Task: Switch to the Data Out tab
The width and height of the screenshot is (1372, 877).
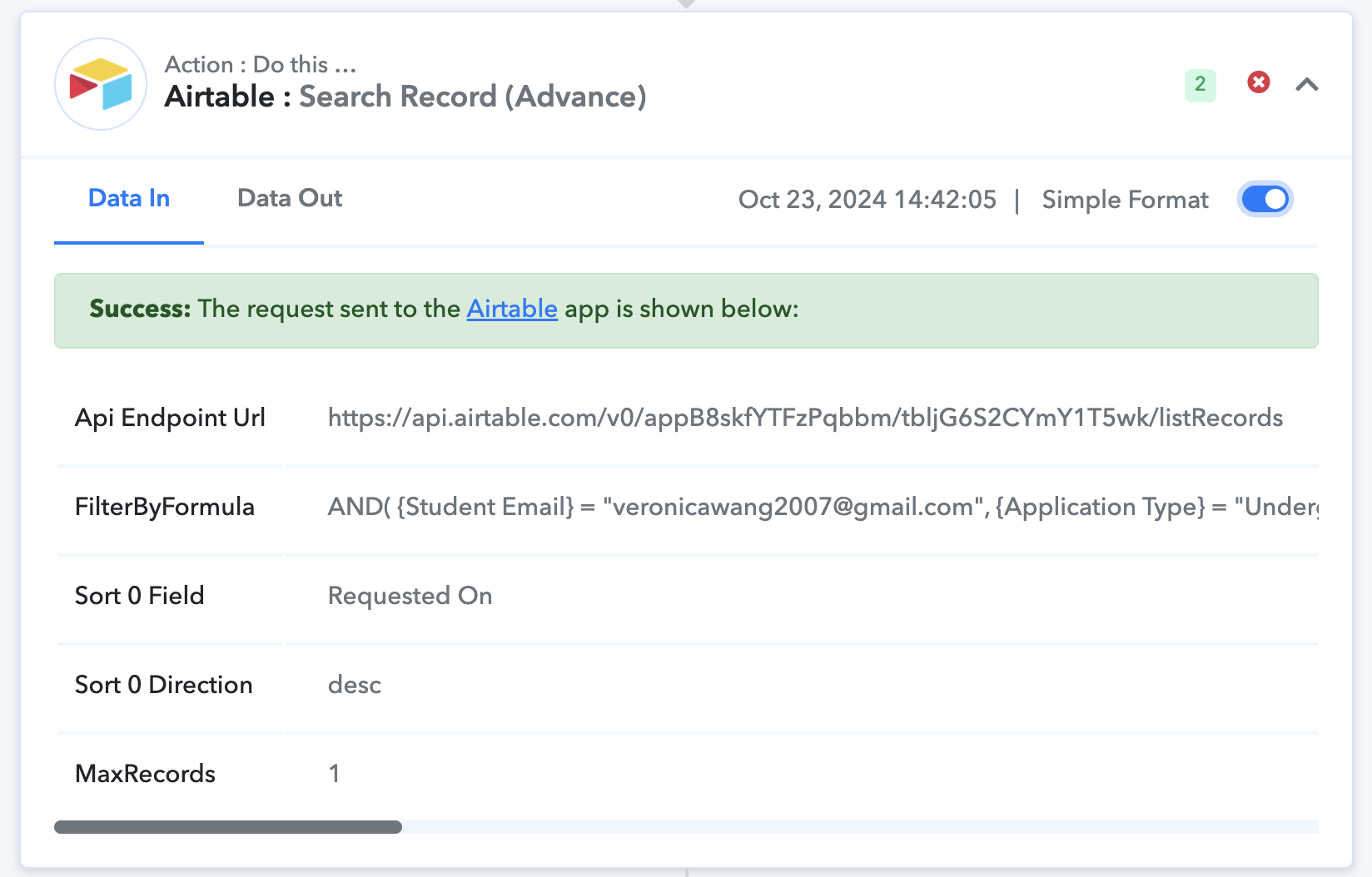Action: click(290, 198)
